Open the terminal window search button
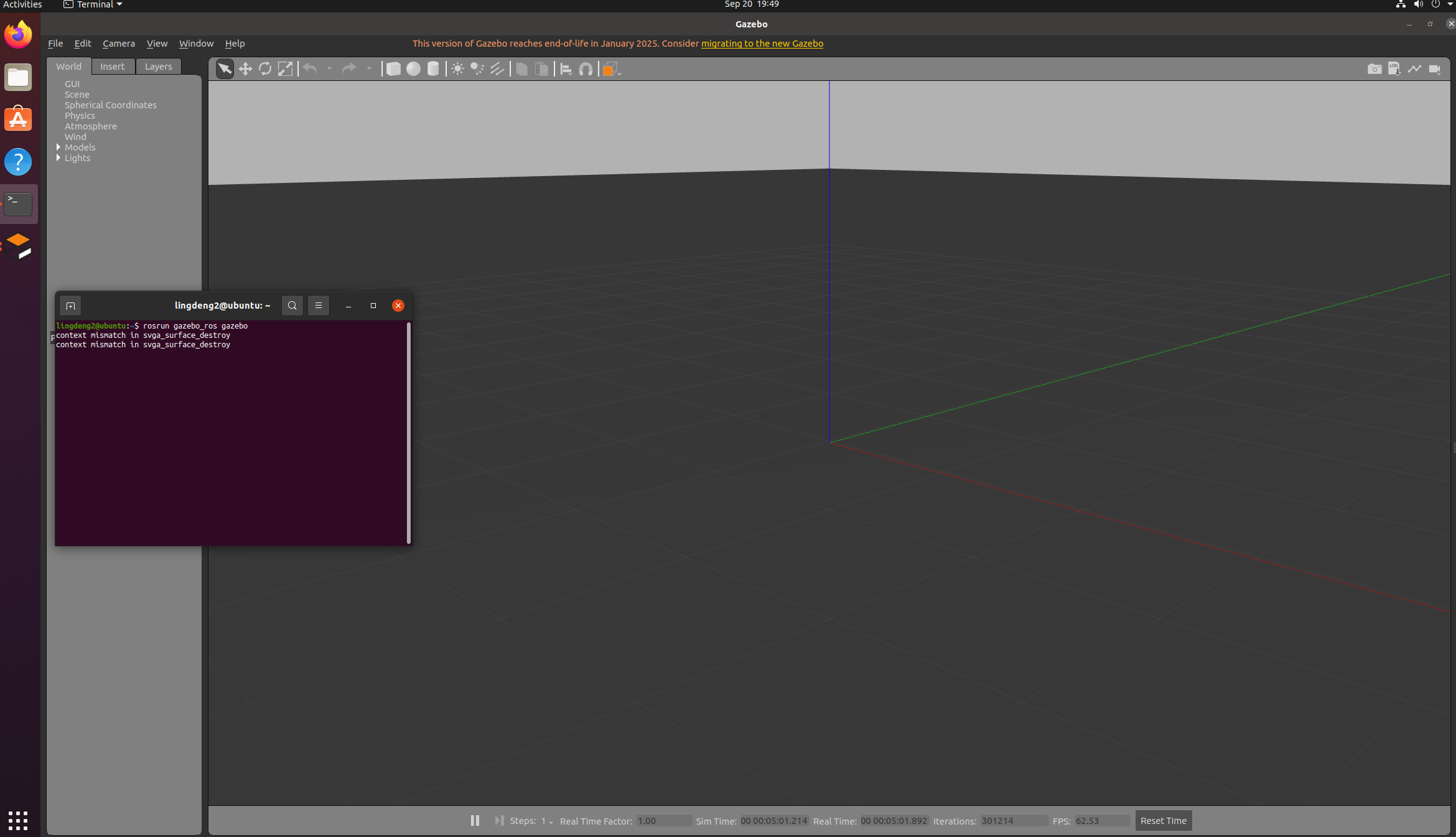Viewport: 1456px width, 837px height. click(292, 306)
